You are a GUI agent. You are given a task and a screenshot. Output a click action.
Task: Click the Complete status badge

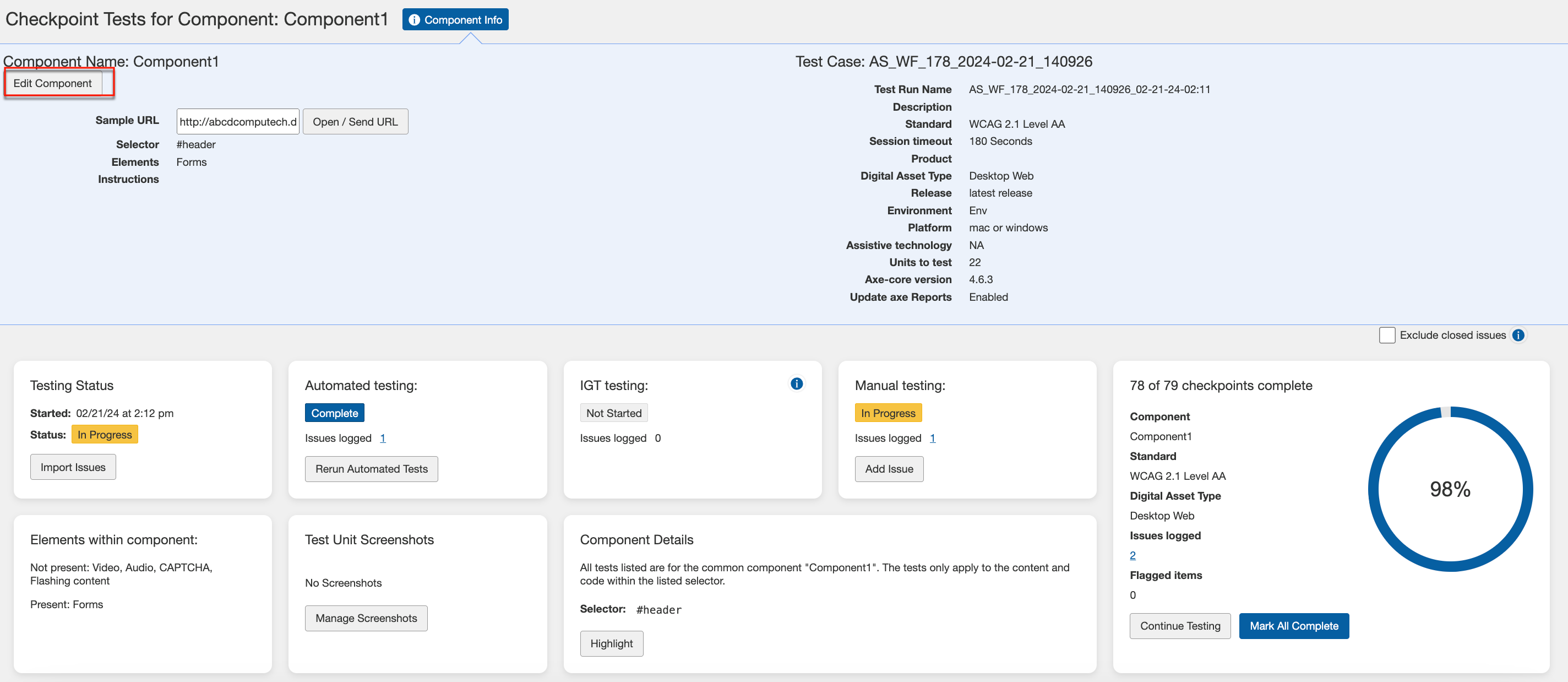[334, 413]
